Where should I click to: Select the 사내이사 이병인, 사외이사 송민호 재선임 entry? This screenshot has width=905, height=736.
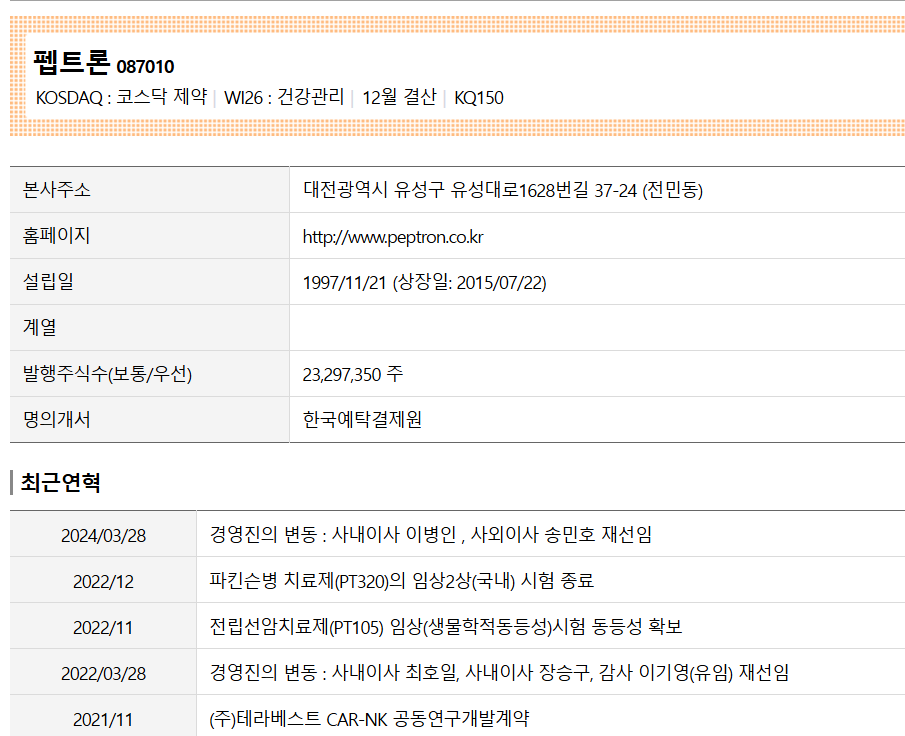point(431,534)
